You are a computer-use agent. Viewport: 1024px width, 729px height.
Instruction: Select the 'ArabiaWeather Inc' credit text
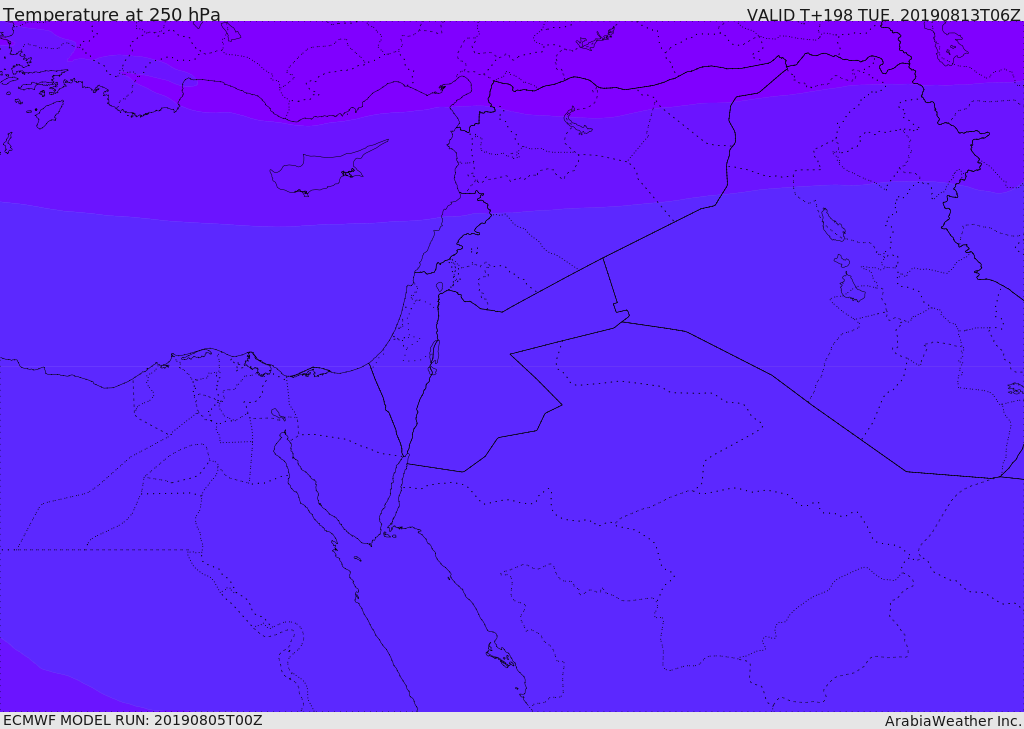[x=953, y=721]
